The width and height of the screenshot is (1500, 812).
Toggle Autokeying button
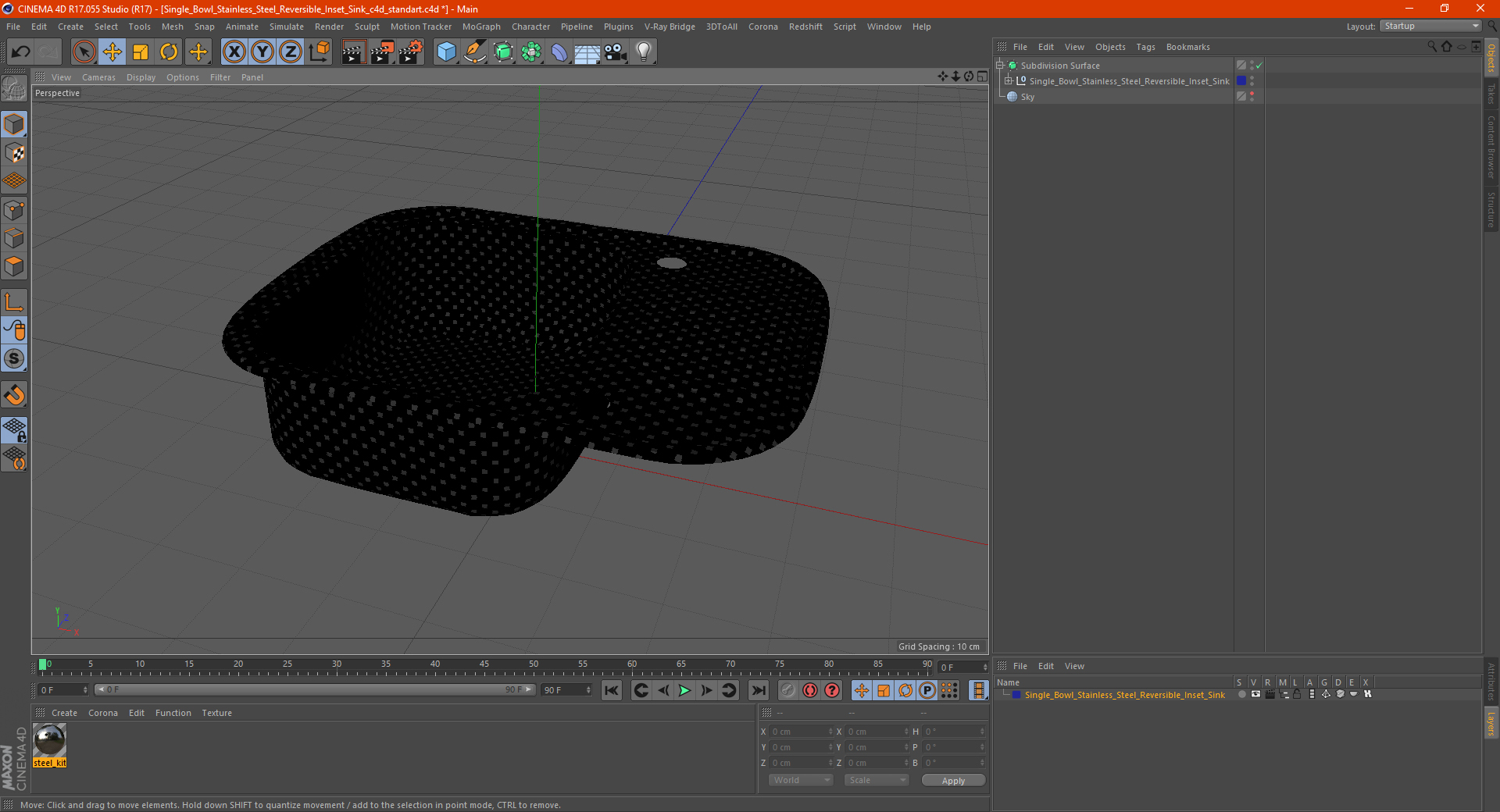[810, 690]
